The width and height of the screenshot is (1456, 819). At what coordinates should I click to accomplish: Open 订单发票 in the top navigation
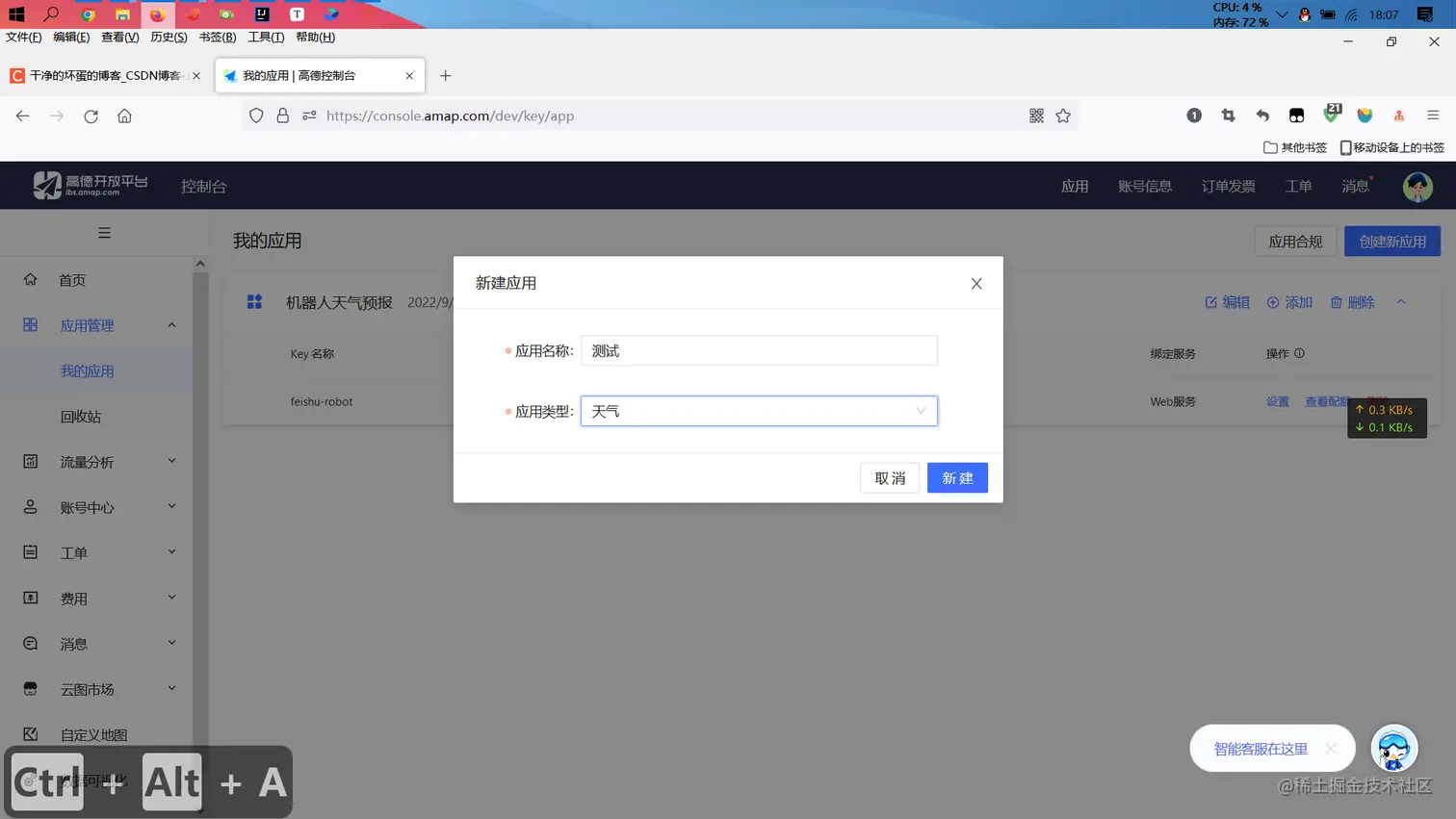pyautogui.click(x=1228, y=186)
